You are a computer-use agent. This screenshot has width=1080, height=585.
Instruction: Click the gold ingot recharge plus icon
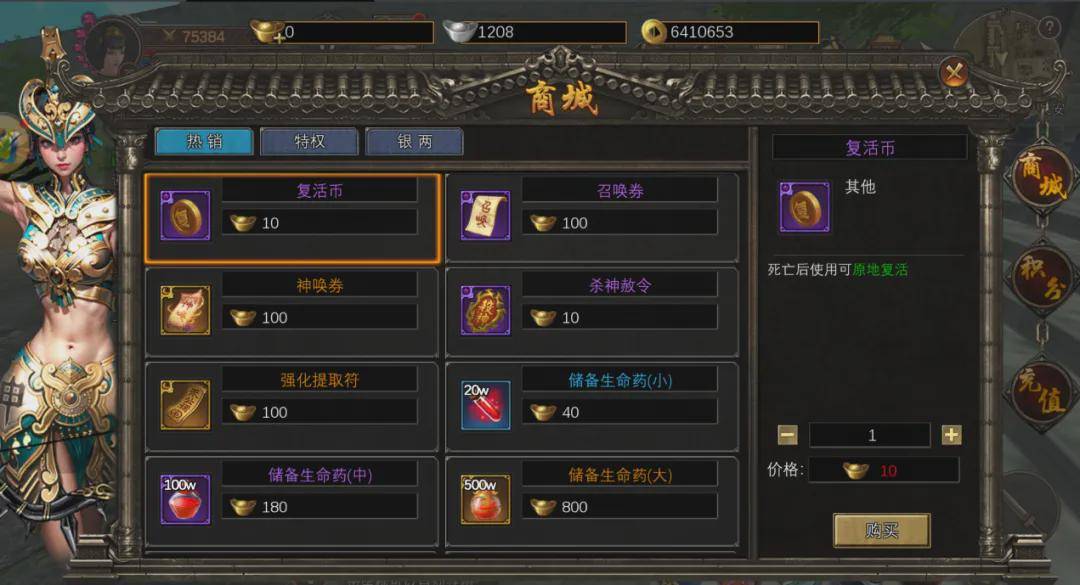[x=267, y=32]
